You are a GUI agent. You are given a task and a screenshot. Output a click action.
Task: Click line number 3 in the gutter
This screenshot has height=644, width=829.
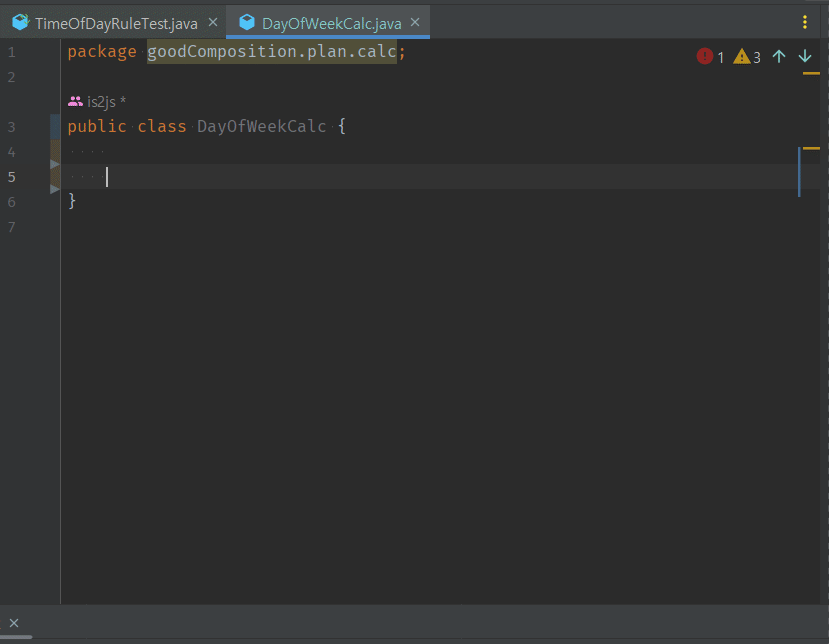tap(12, 127)
